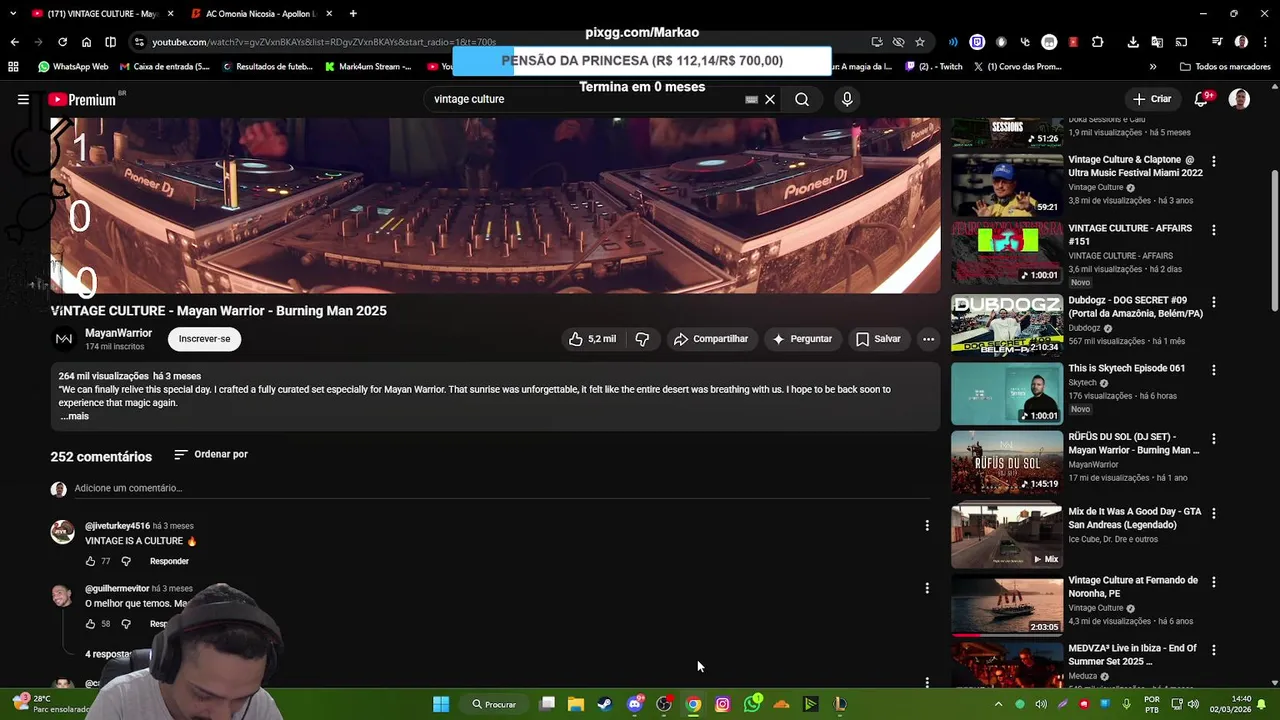Like the @guilhermevitor comment
This screenshot has width=1280, height=720.
pyautogui.click(x=90, y=624)
